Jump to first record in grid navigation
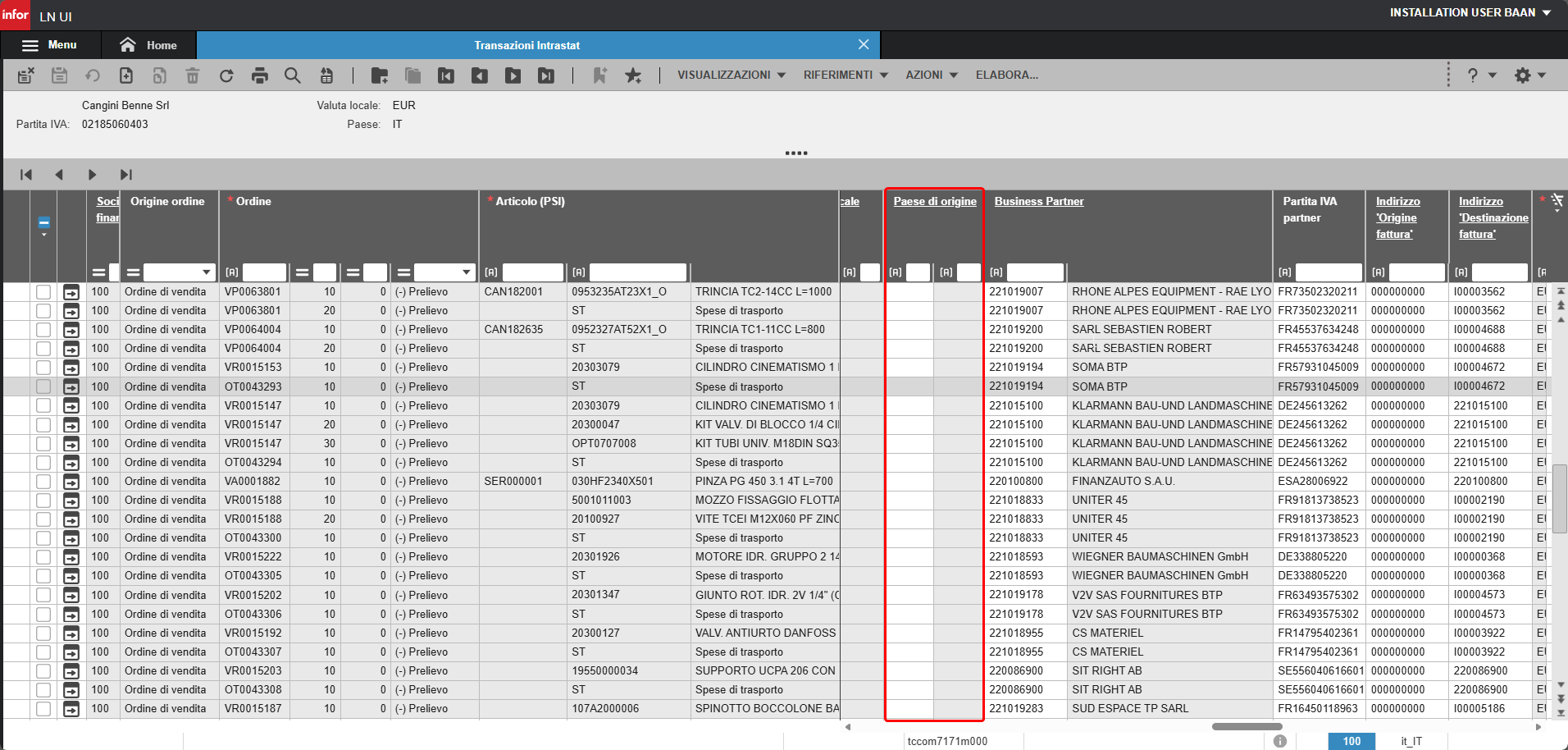Viewport: 1568px width, 750px height. click(x=26, y=174)
